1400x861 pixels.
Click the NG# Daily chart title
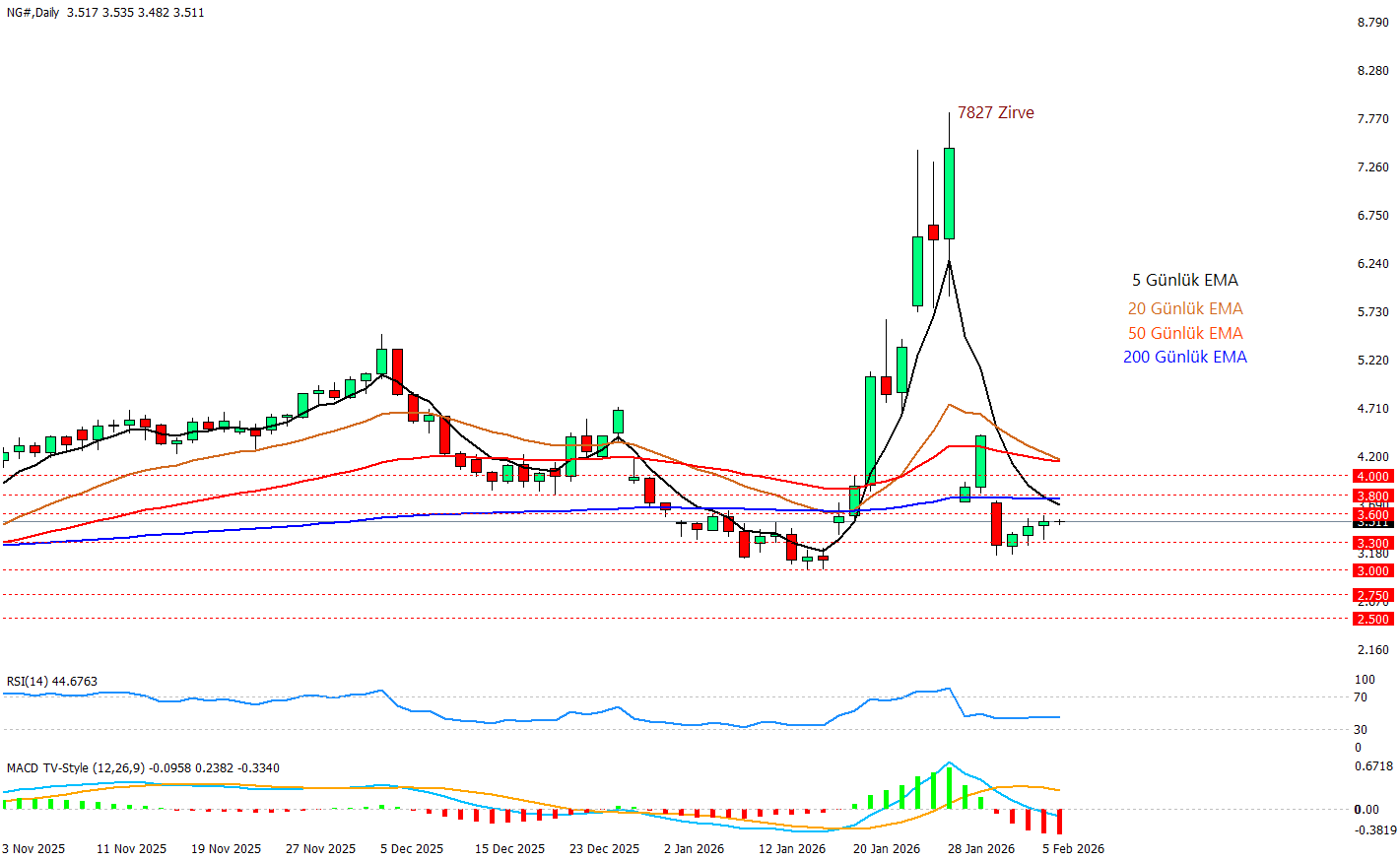33,13
